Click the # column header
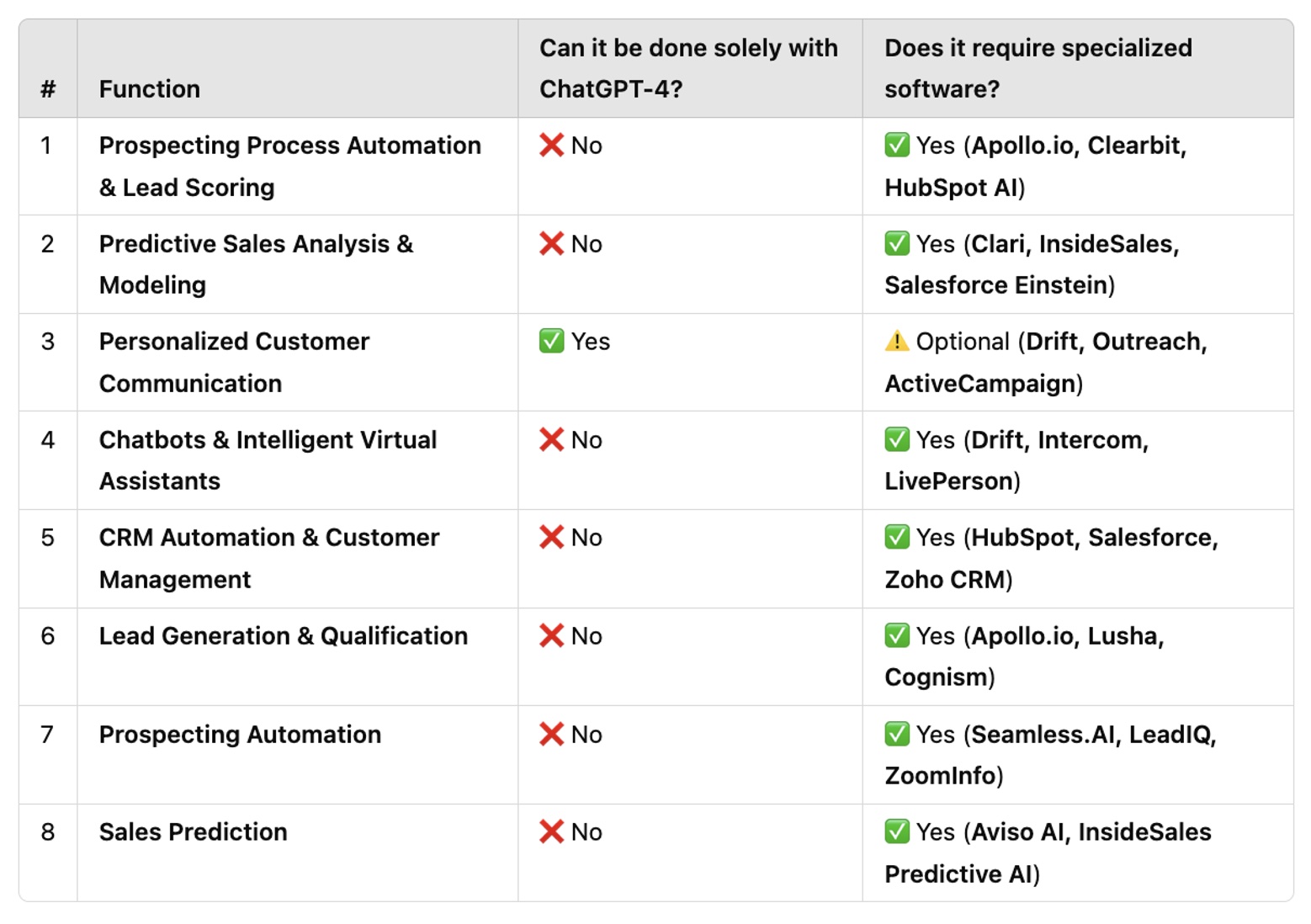1311x924 pixels. click(x=48, y=89)
